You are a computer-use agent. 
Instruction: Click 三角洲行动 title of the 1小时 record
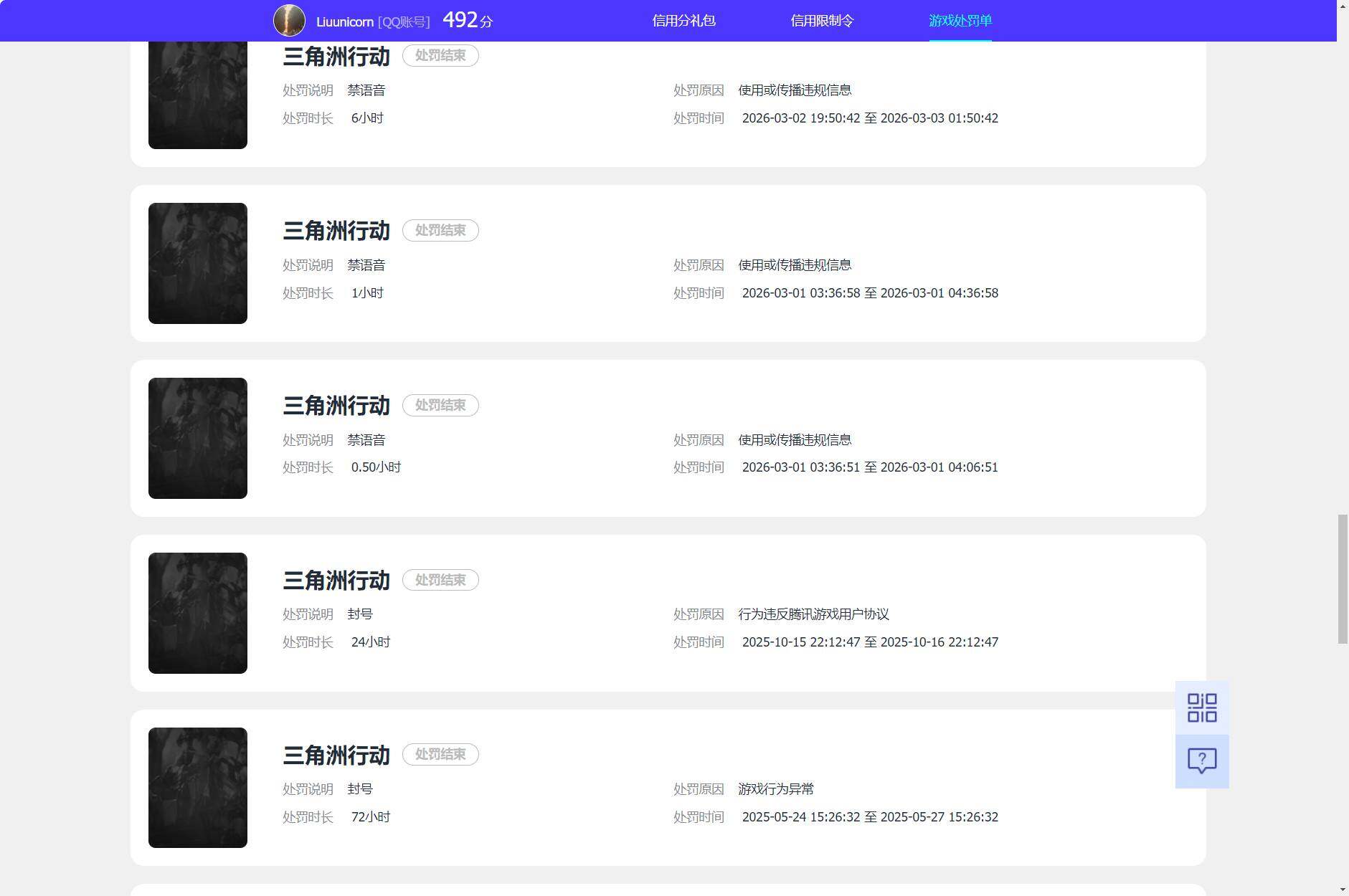tap(336, 231)
